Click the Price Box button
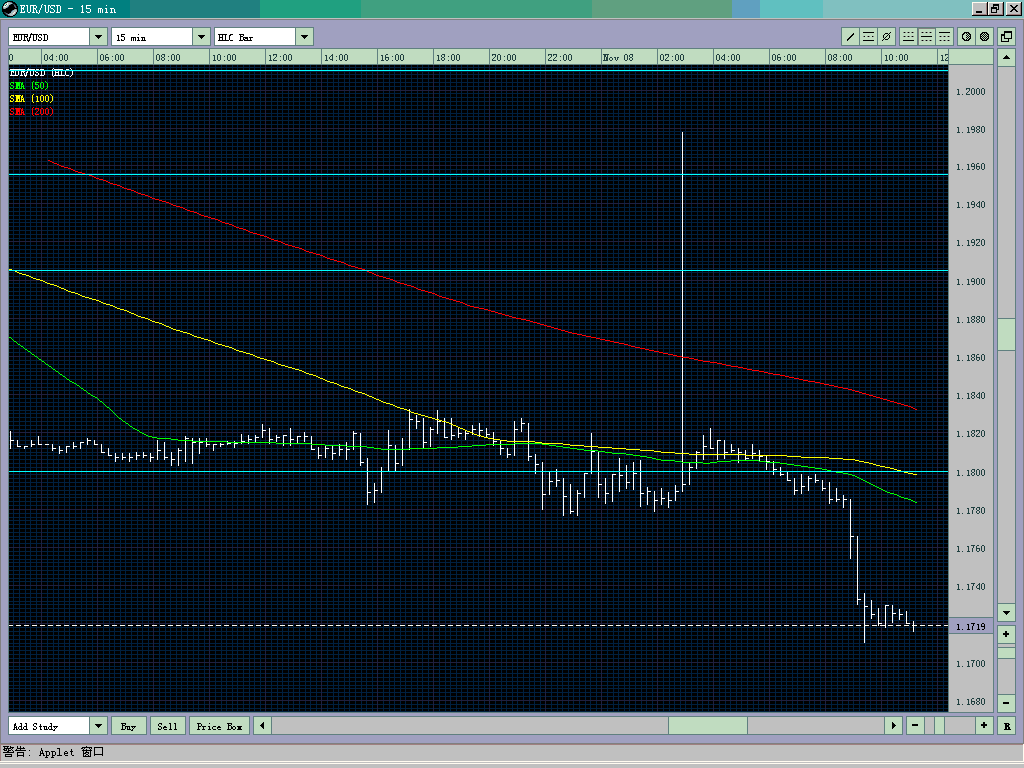The height and width of the screenshot is (768, 1024). coord(218,725)
